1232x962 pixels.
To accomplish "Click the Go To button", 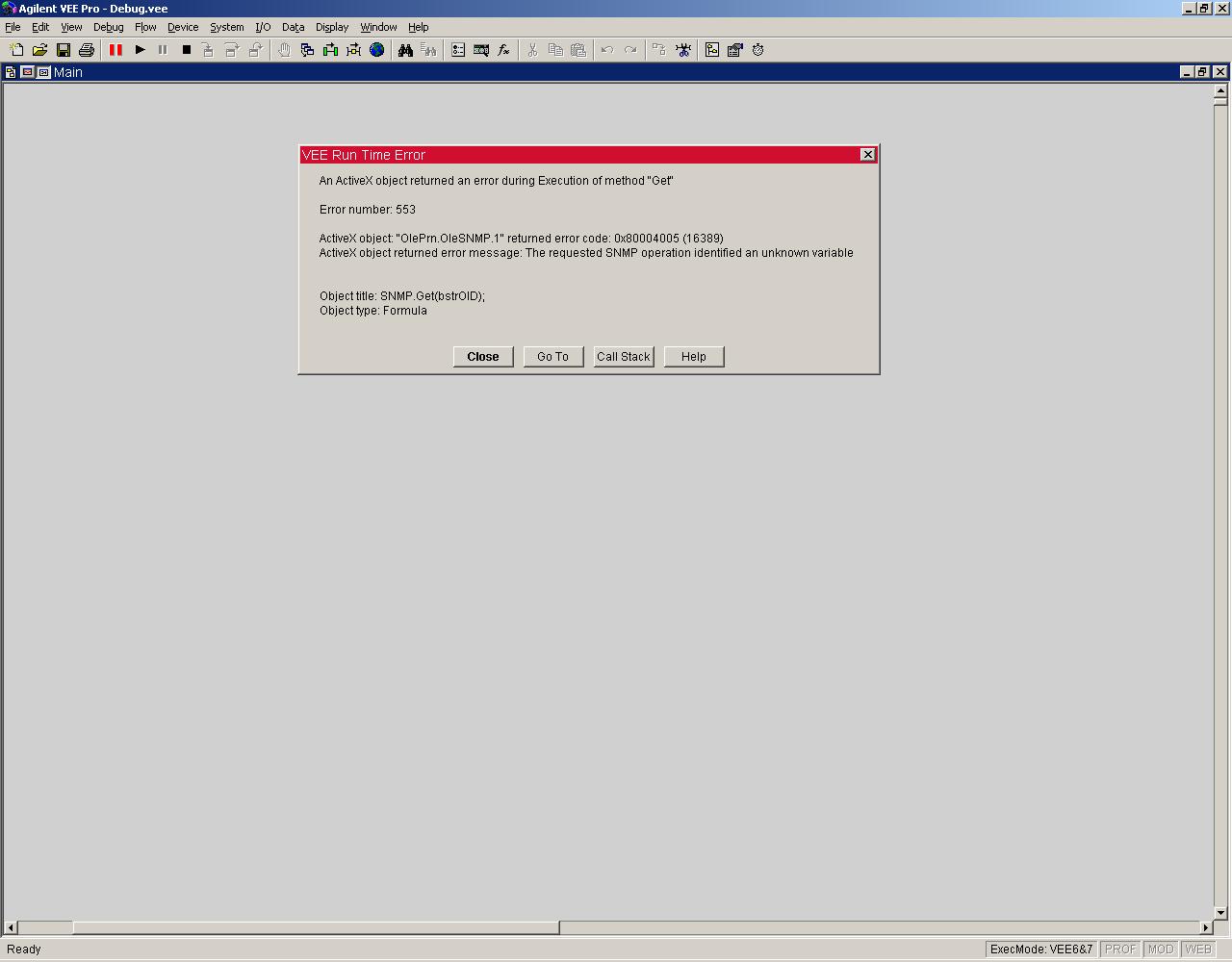I will pyautogui.click(x=553, y=357).
